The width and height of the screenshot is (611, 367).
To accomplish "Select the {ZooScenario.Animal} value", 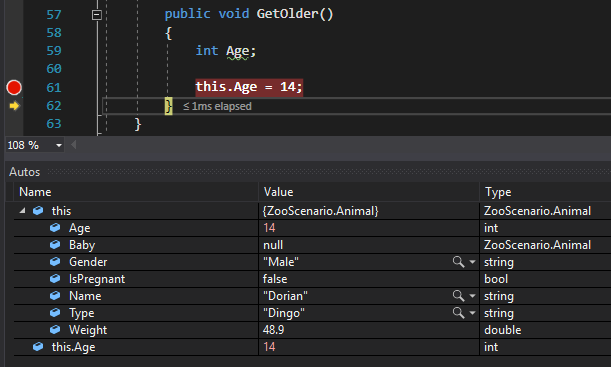I will pos(321,211).
